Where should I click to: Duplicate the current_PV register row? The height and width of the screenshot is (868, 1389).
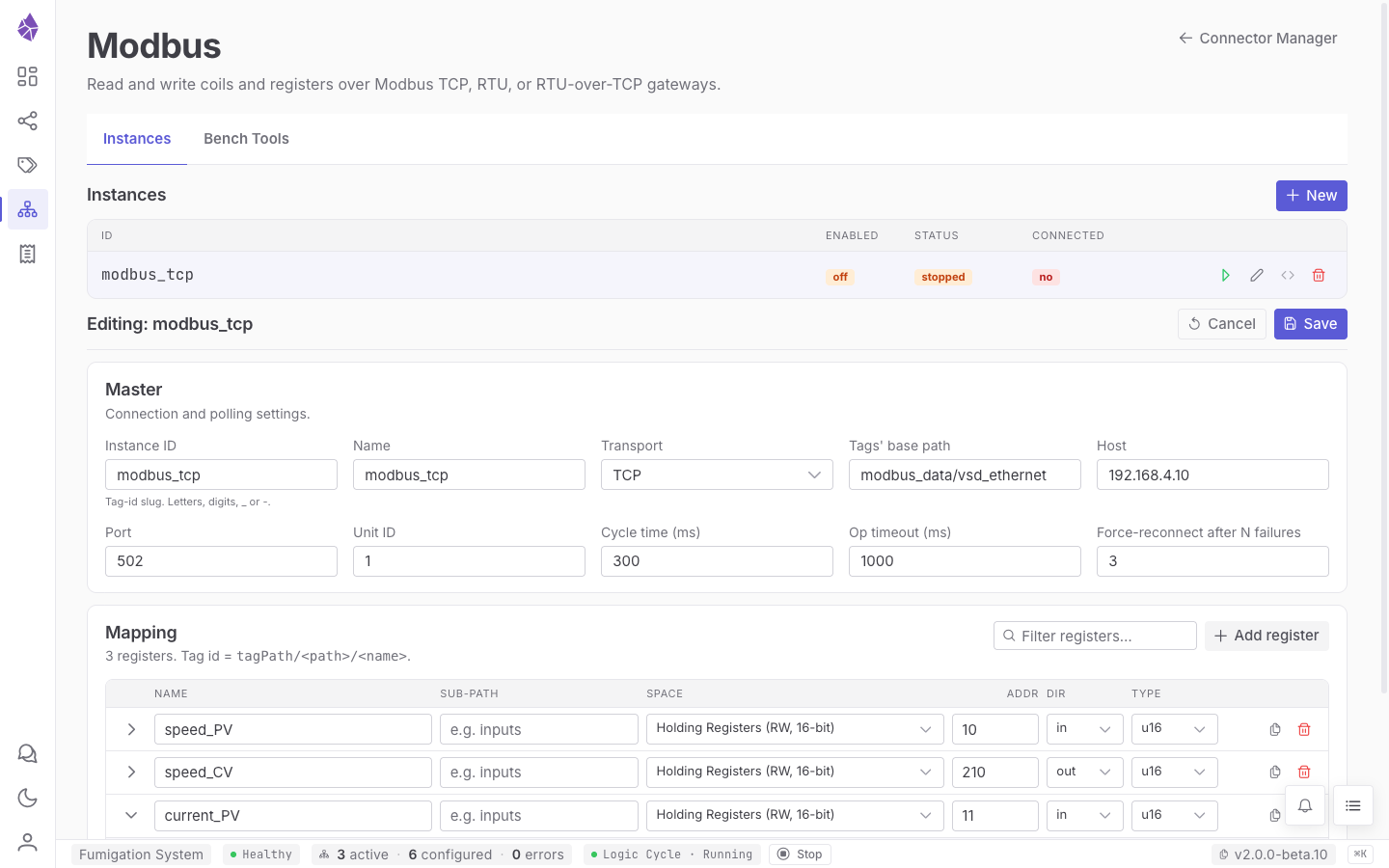(1275, 815)
